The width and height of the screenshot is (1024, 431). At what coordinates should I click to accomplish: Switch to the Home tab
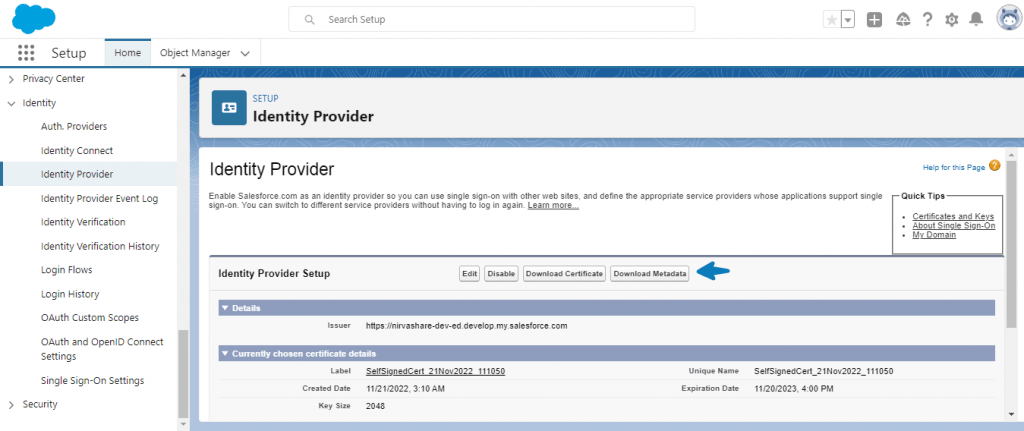[x=127, y=53]
